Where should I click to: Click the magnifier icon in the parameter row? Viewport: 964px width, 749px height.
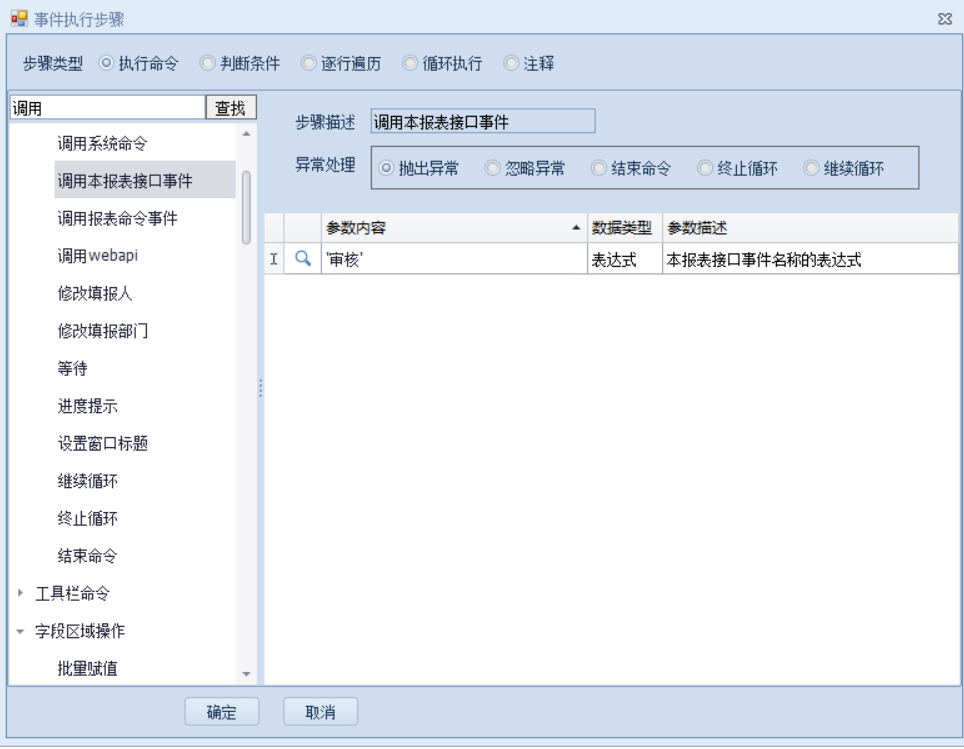tap(303, 259)
